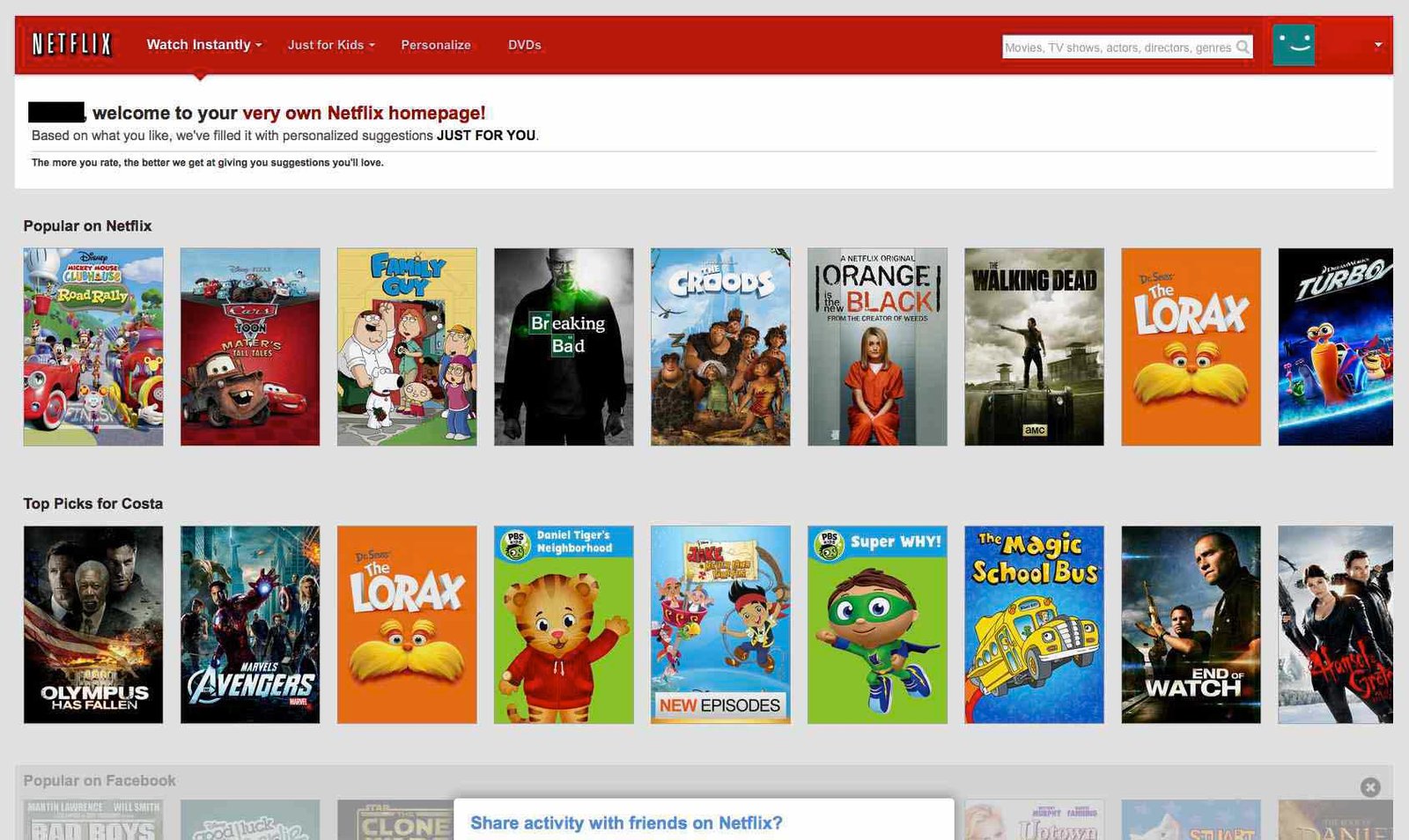The image size is (1409, 840).
Task: Select Marvel's Avengers poster
Action: (x=250, y=625)
